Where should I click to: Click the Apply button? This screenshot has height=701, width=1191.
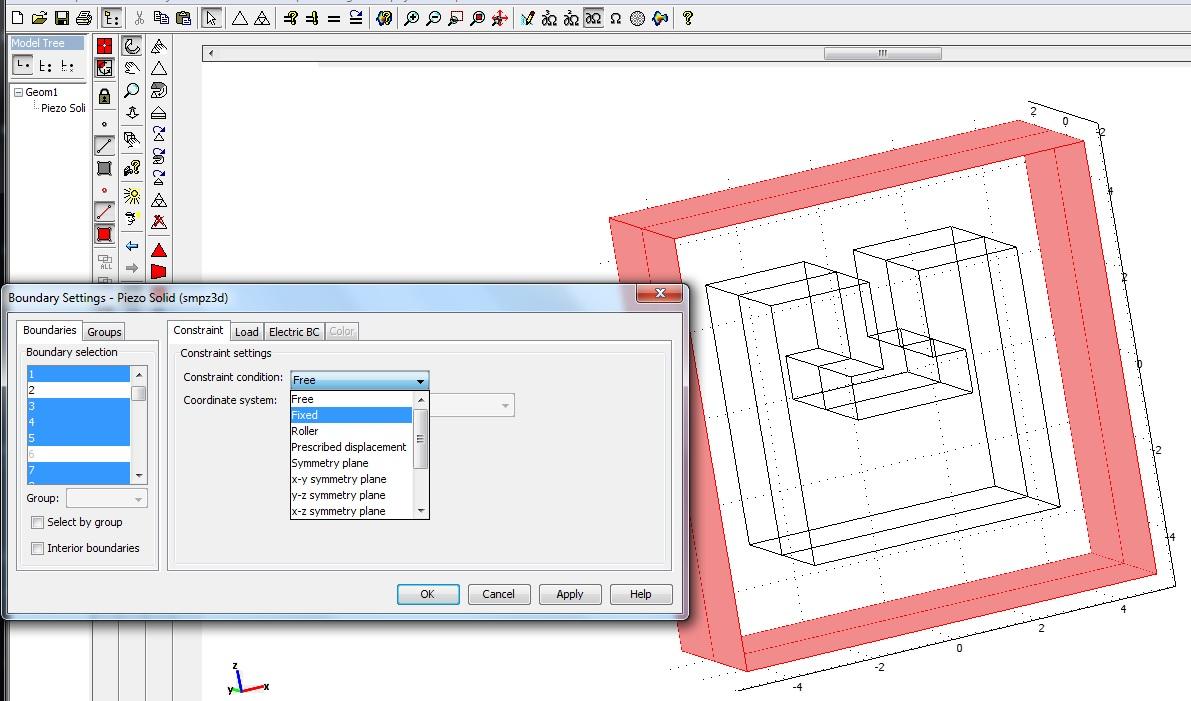coord(570,594)
